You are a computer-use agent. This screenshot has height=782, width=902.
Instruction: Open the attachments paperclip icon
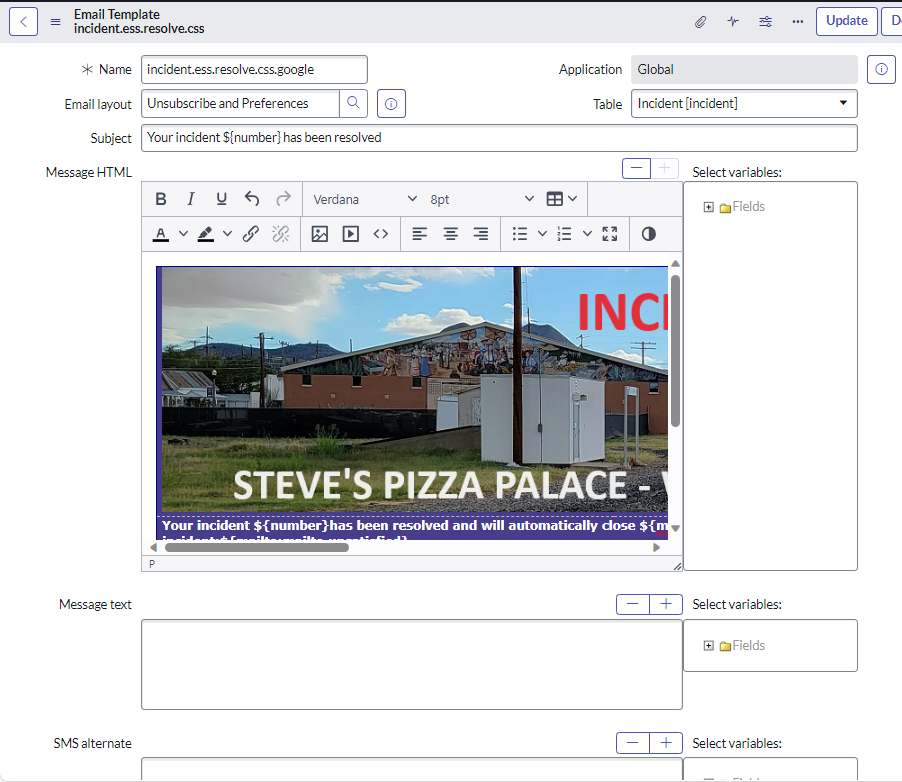pos(700,22)
